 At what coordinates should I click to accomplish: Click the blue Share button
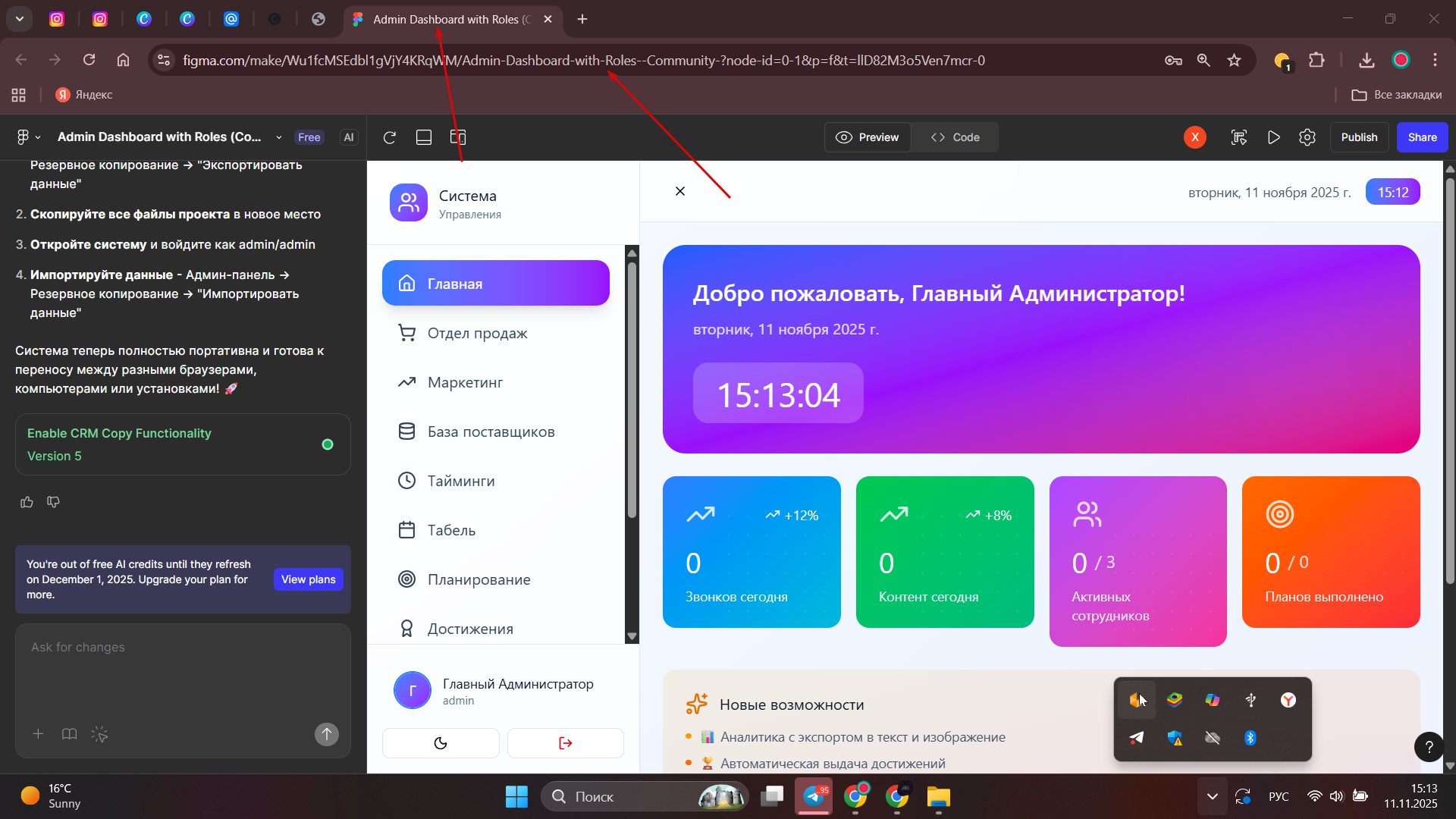(x=1422, y=137)
